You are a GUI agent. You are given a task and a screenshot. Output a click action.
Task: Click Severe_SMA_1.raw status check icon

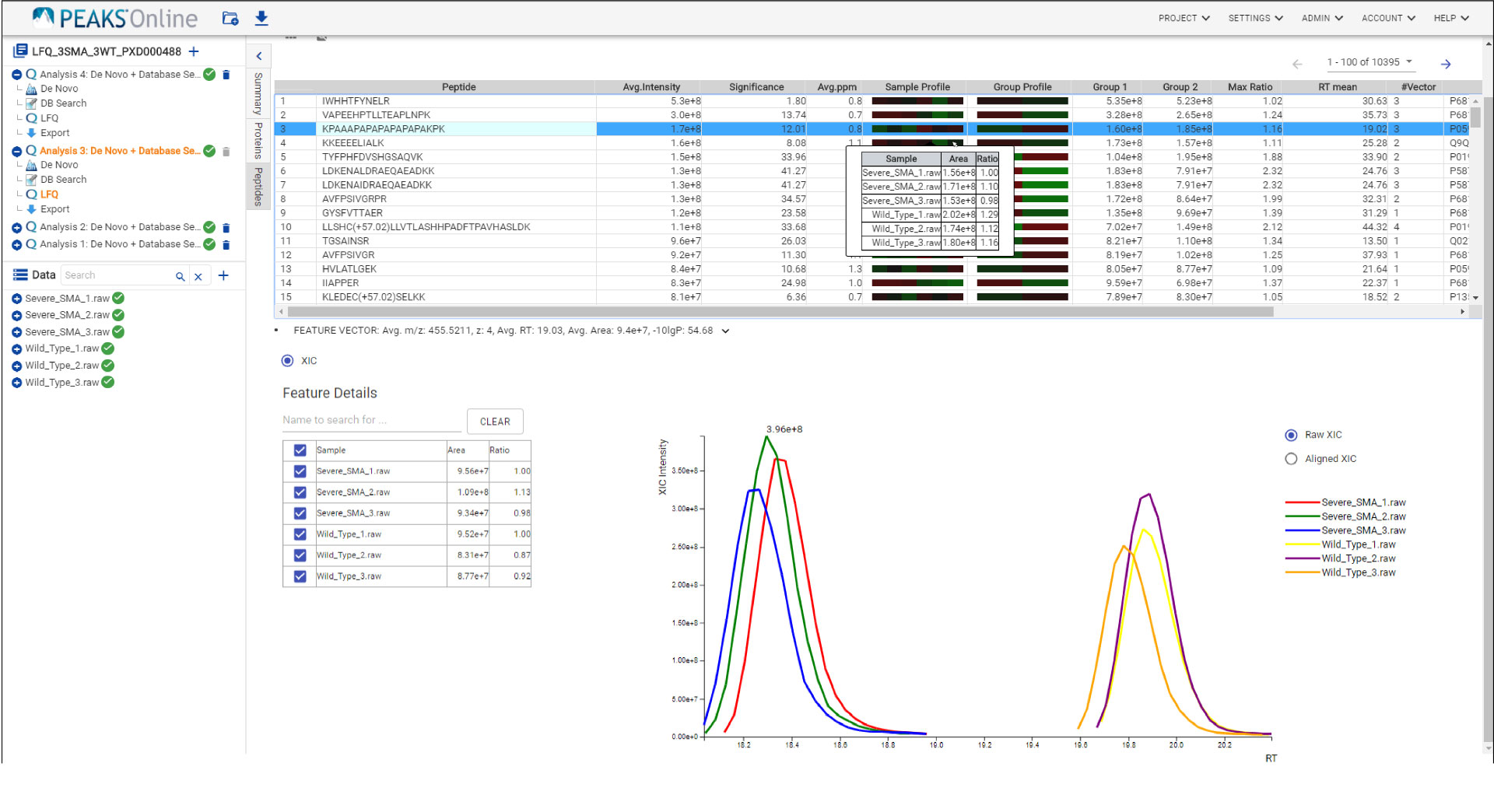pyautogui.click(x=118, y=298)
